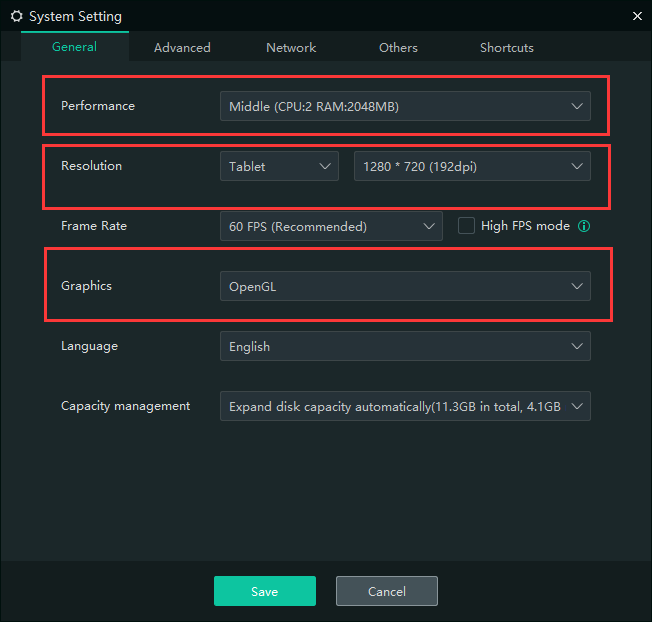Close the System Setting dialog

point(637,15)
